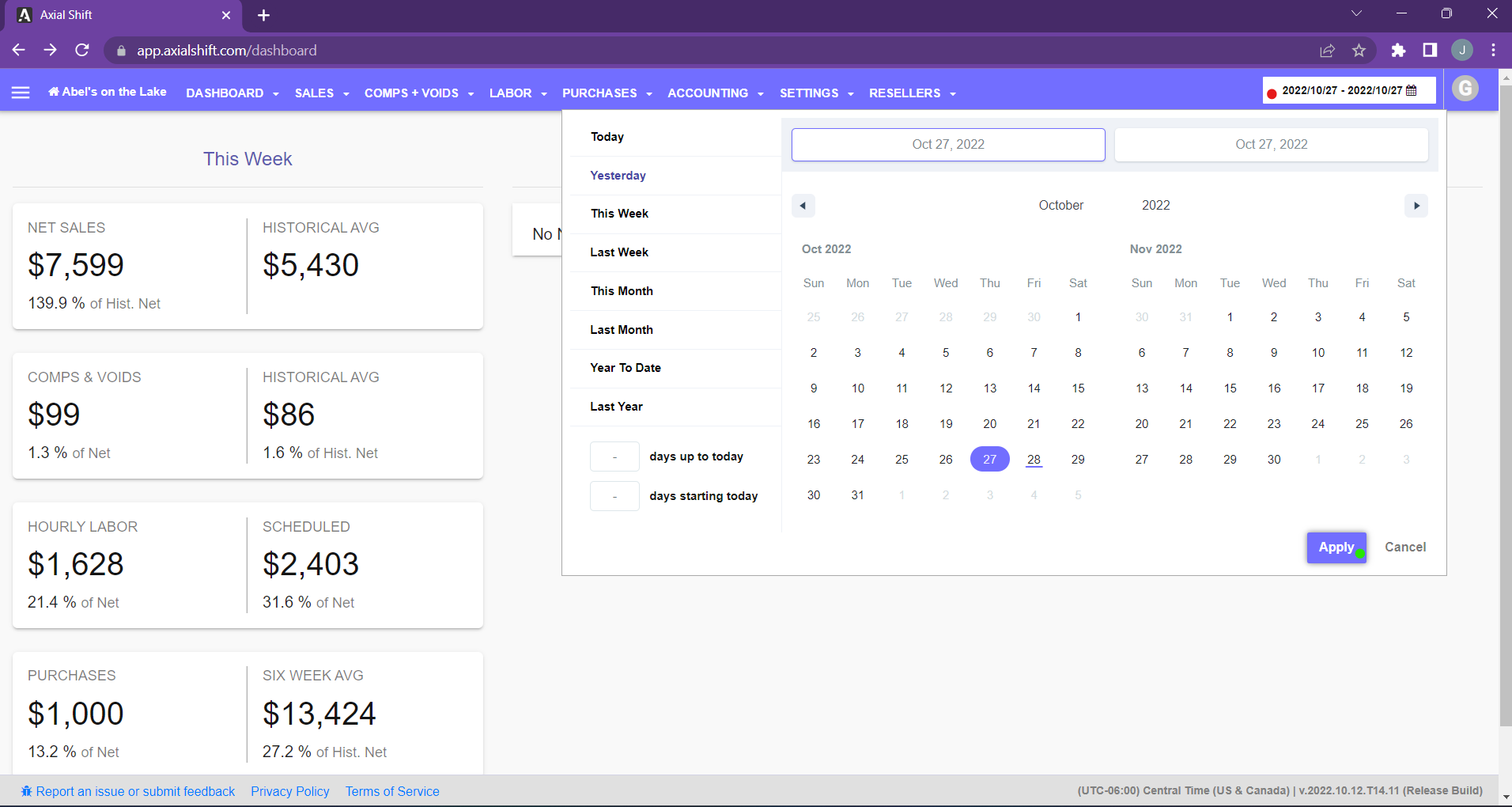Open the browser extensions puzzle icon
Image resolution: width=1512 pixels, height=807 pixels.
point(1398,51)
